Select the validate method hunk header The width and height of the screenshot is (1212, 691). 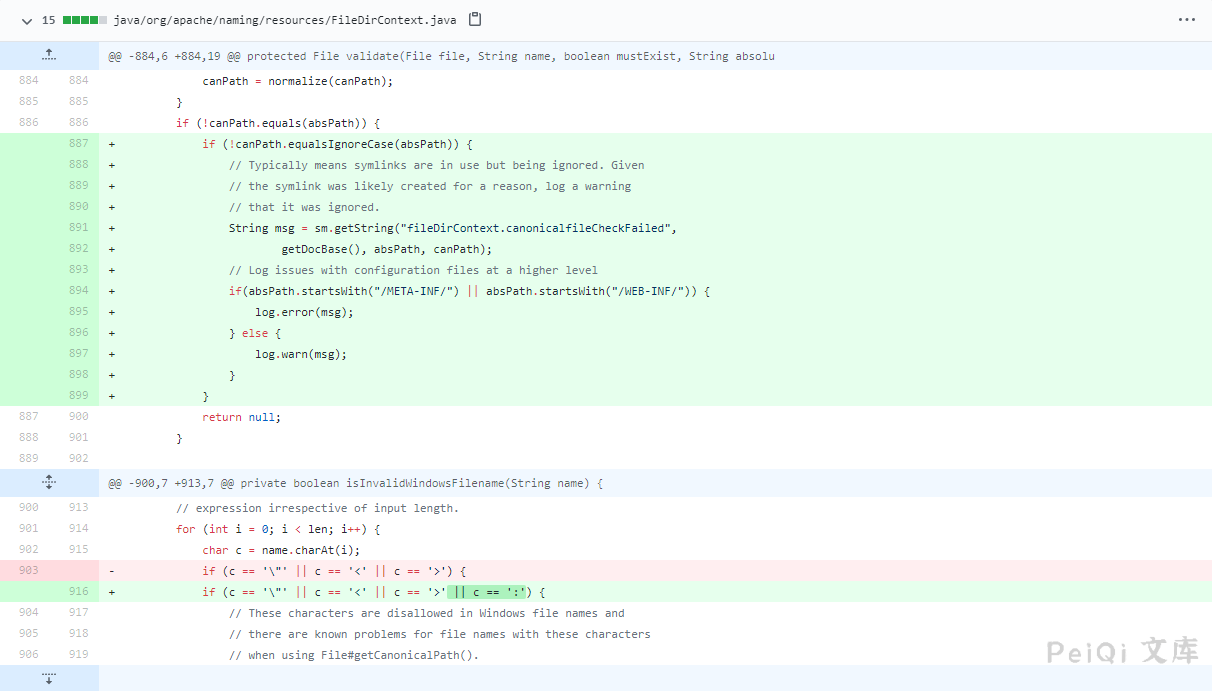click(x=441, y=56)
